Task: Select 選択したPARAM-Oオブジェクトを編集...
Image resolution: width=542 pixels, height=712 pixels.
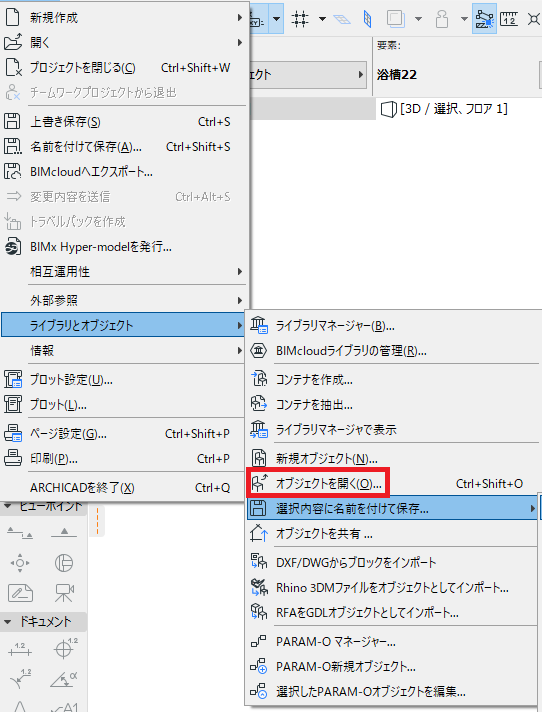Action: [393, 692]
